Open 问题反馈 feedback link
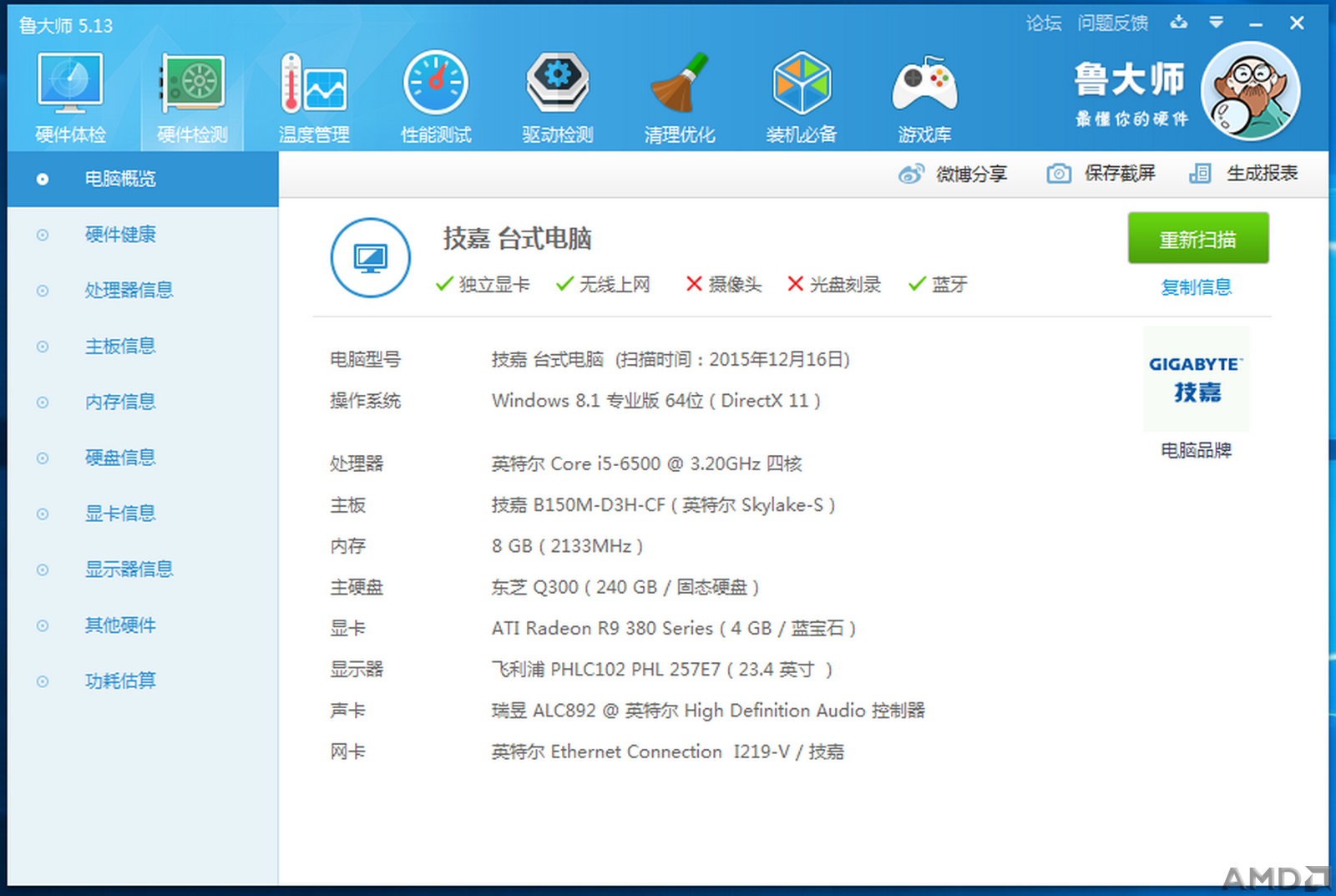This screenshot has width=1336, height=896. tap(1112, 23)
